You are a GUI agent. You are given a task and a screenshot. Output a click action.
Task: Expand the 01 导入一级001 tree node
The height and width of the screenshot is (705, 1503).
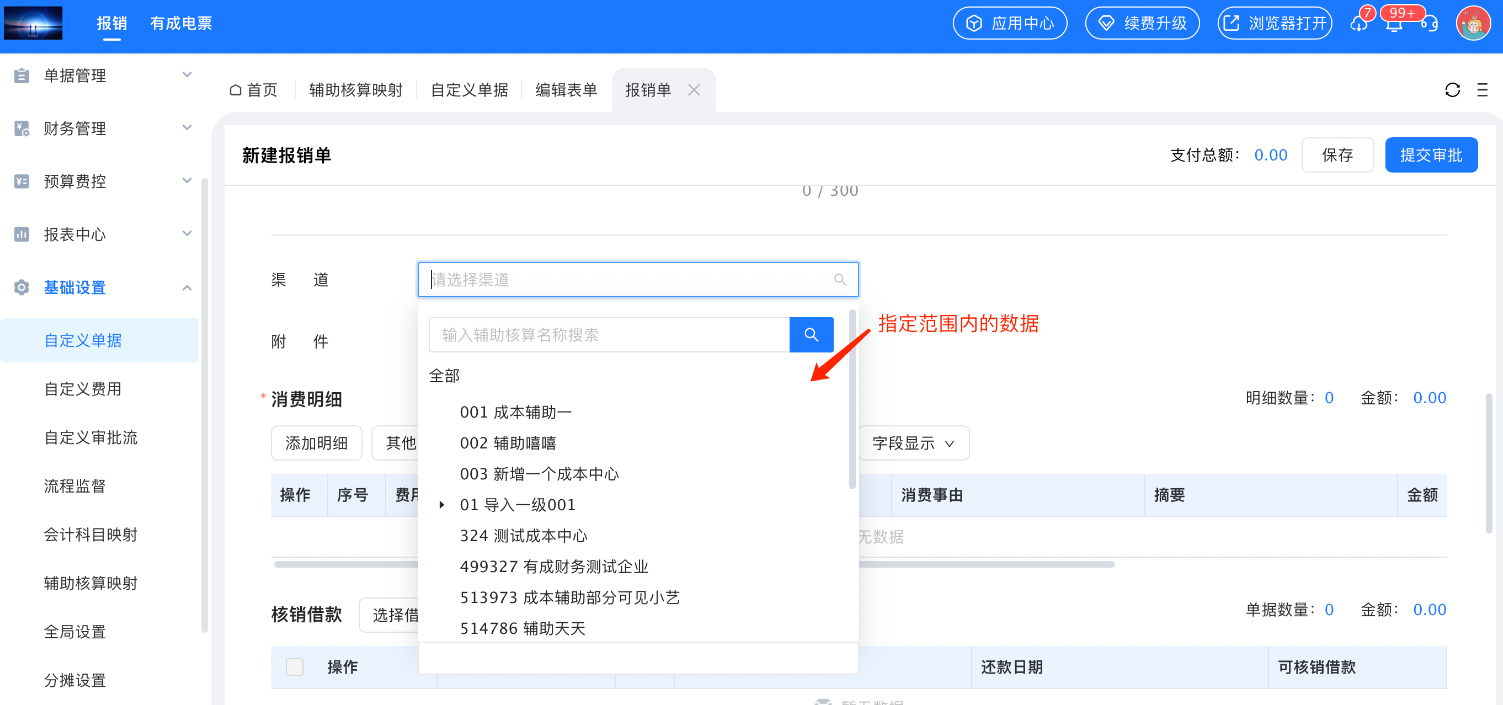click(442, 505)
